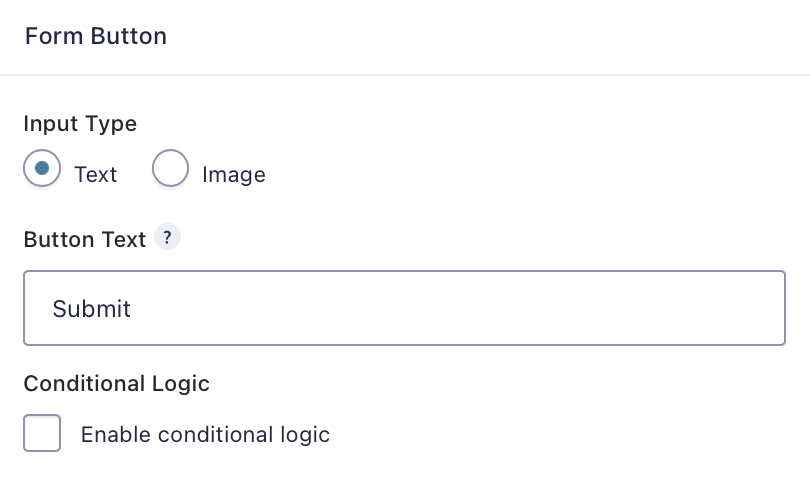Image resolution: width=810 pixels, height=502 pixels.
Task: Open the Button Text help question mark
Action: pyautogui.click(x=167, y=238)
